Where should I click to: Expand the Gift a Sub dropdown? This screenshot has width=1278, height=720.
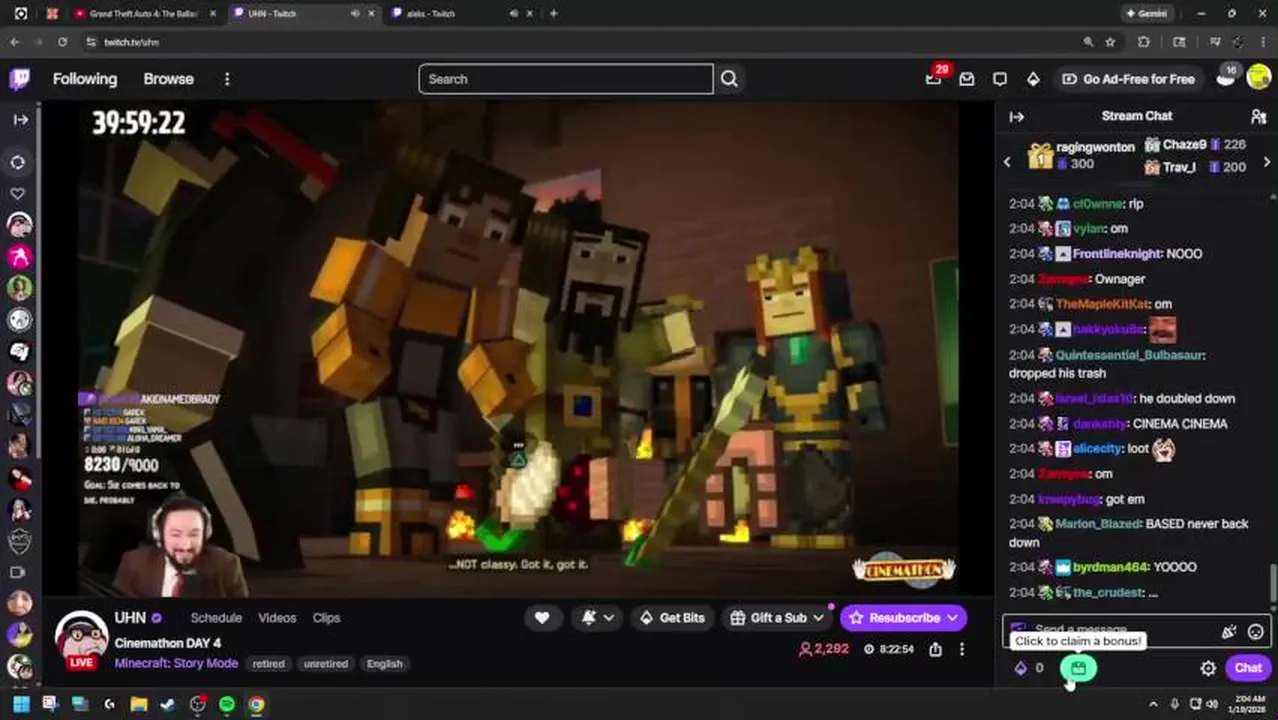(x=819, y=618)
